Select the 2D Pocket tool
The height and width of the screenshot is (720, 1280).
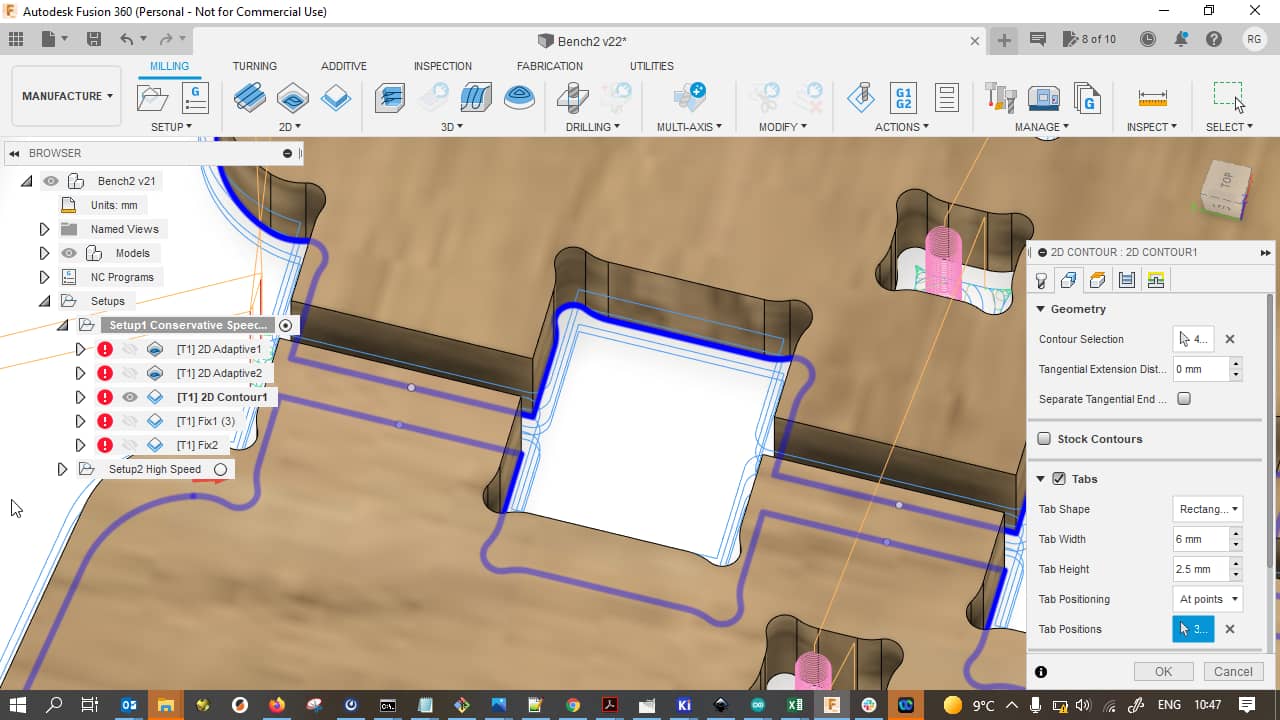pyautogui.click(x=293, y=98)
